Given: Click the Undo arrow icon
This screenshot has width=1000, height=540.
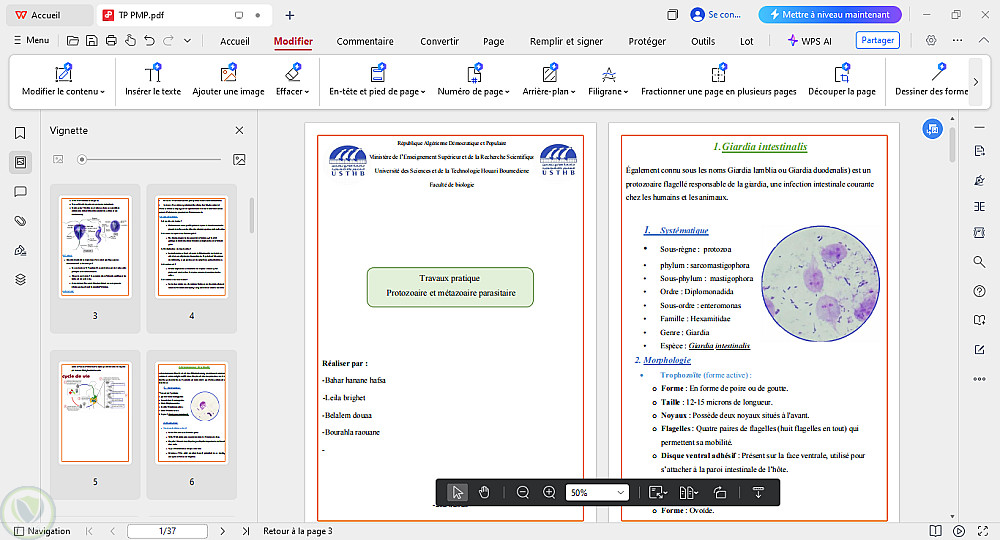Looking at the screenshot, I should (x=149, y=41).
